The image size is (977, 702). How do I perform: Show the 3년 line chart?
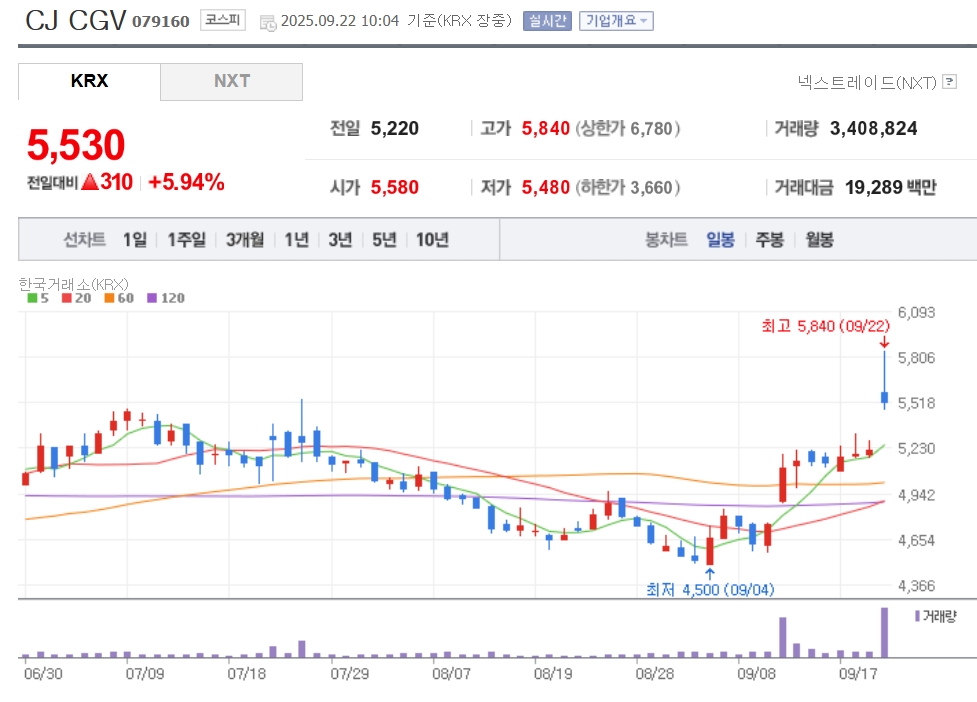[x=340, y=240]
